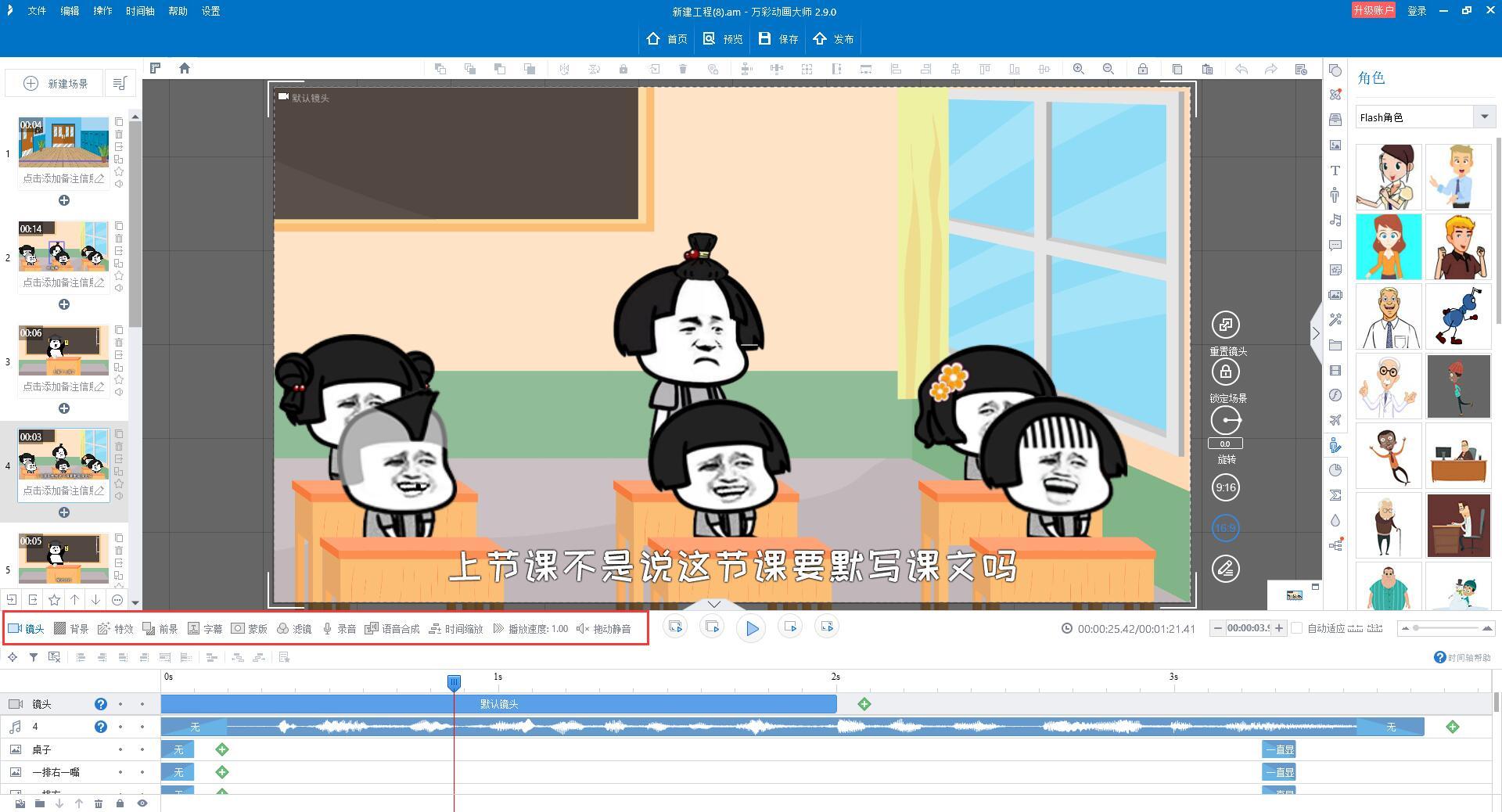Click more options circle below scenes
The width and height of the screenshot is (1502, 812).
click(117, 600)
